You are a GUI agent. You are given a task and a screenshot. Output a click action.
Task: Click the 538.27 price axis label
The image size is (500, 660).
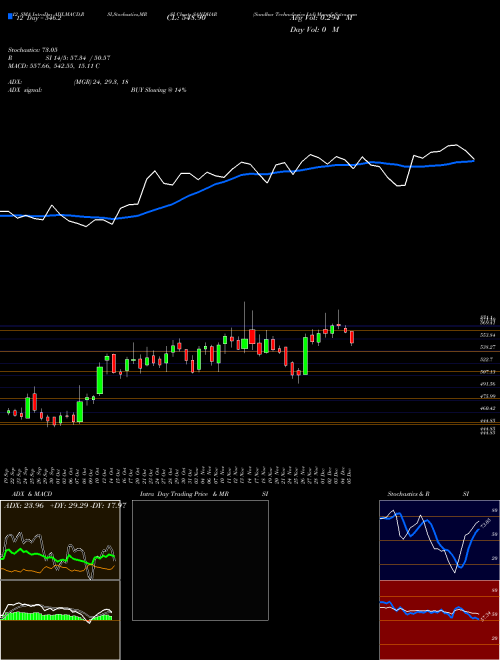487,347
